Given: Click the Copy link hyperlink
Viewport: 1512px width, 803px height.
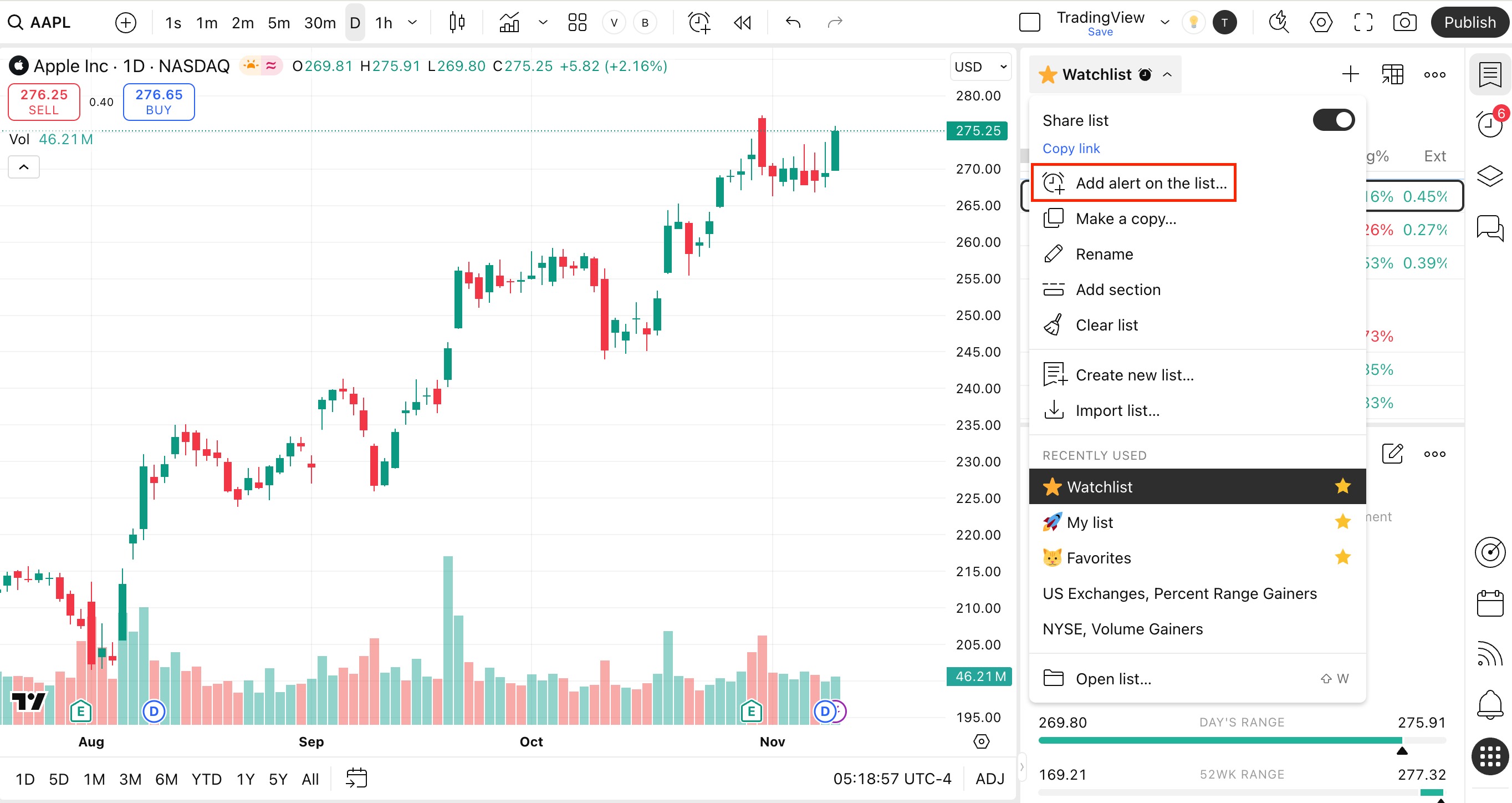Looking at the screenshot, I should tap(1071, 148).
